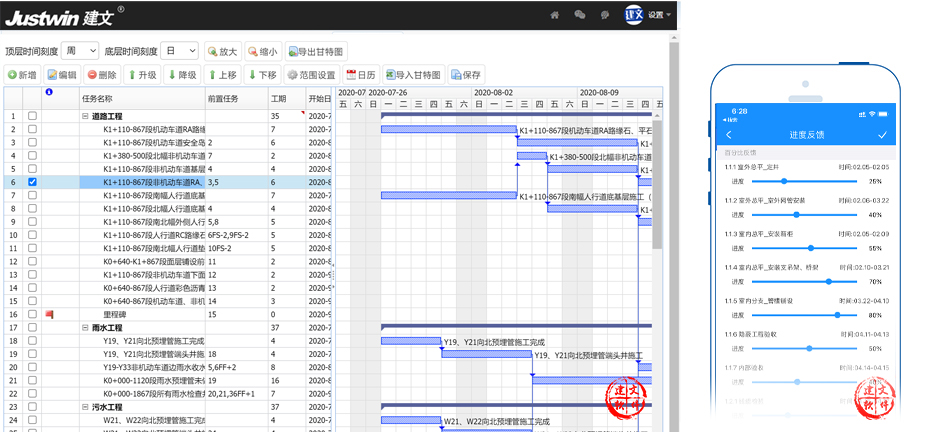Open the 底层时间刻度 dropdown

tap(180, 51)
